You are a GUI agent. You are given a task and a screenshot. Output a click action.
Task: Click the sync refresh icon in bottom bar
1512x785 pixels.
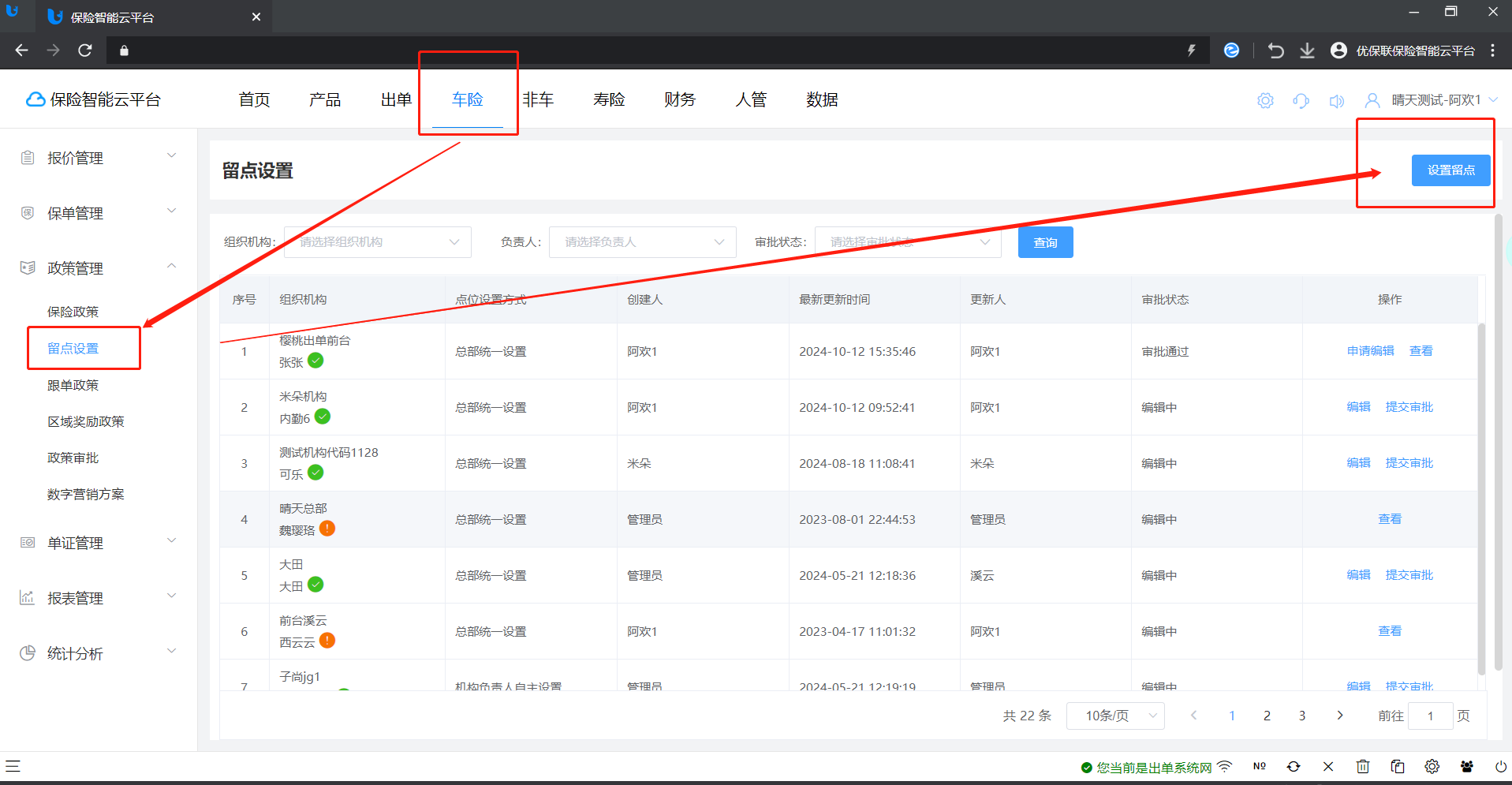click(1294, 766)
